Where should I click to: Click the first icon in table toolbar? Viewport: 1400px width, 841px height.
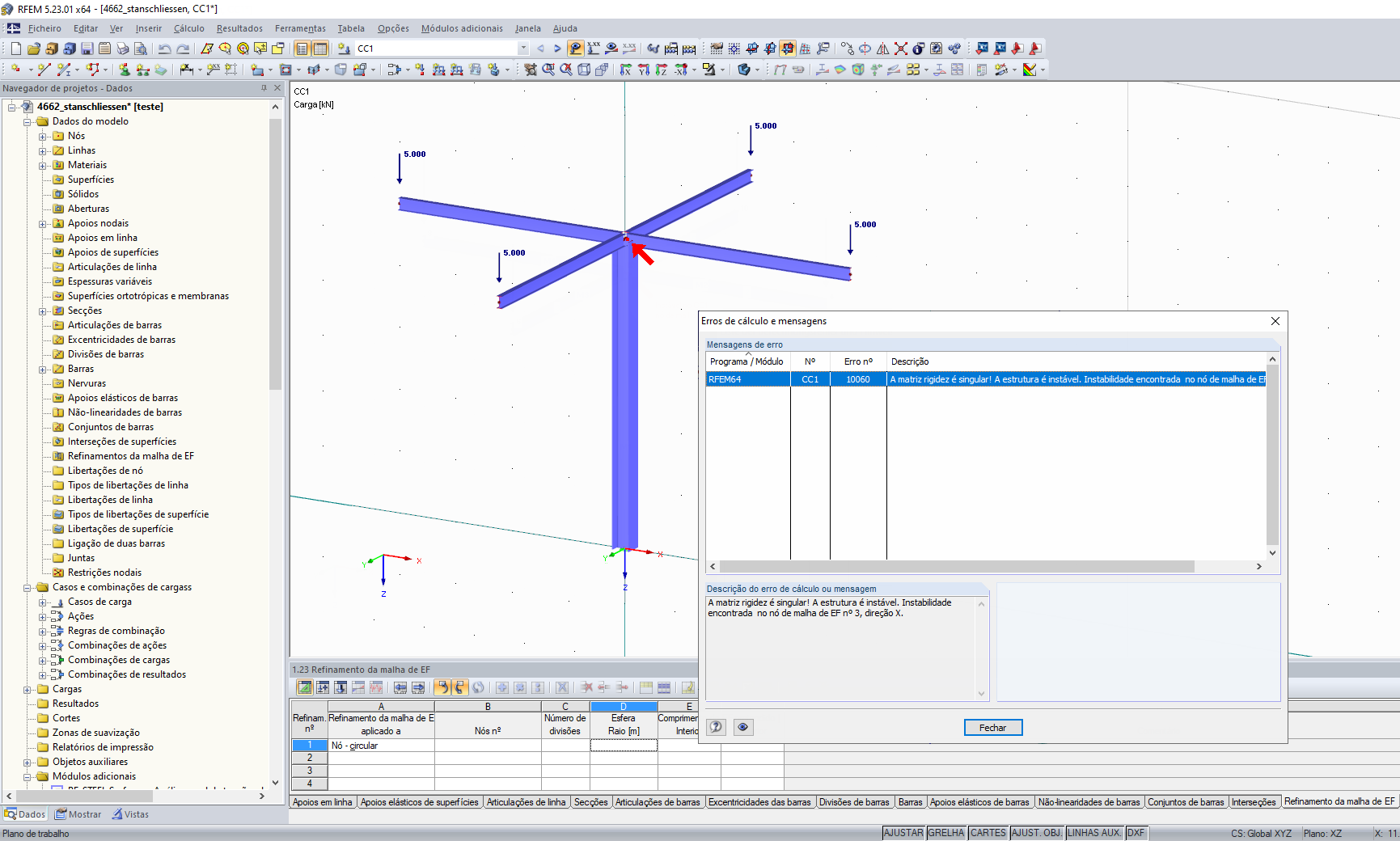point(305,687)
